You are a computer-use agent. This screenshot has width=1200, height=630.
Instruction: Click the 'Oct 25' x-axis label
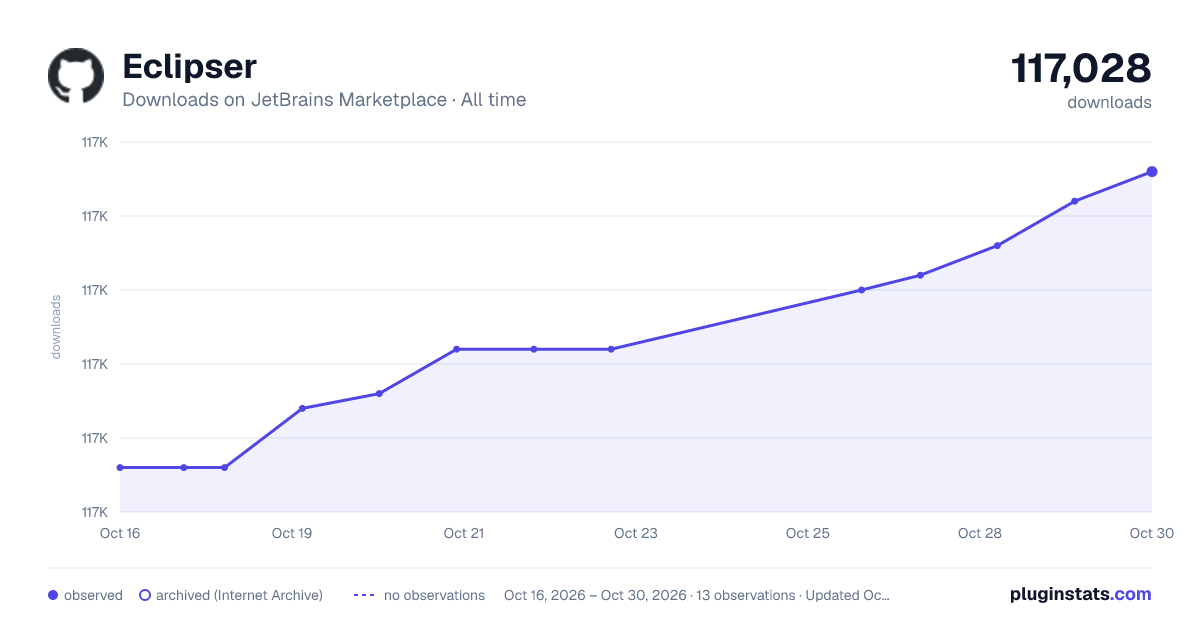808,533
